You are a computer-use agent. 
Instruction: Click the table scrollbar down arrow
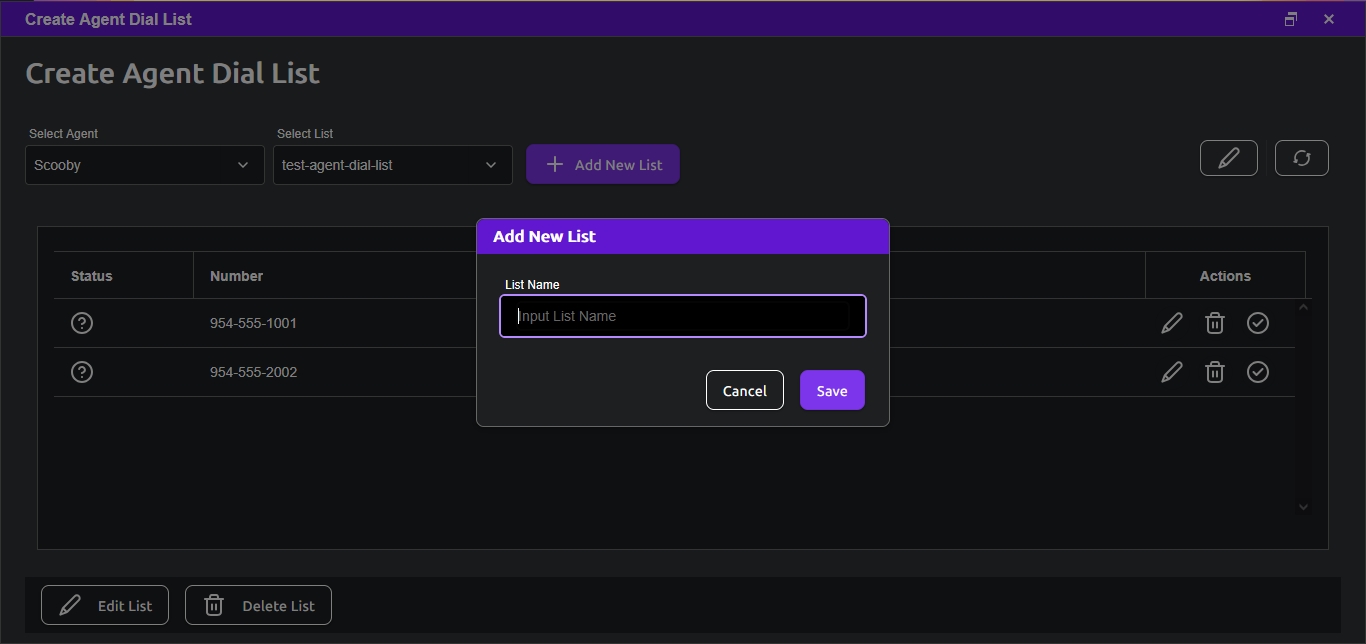coord(1303,507)
